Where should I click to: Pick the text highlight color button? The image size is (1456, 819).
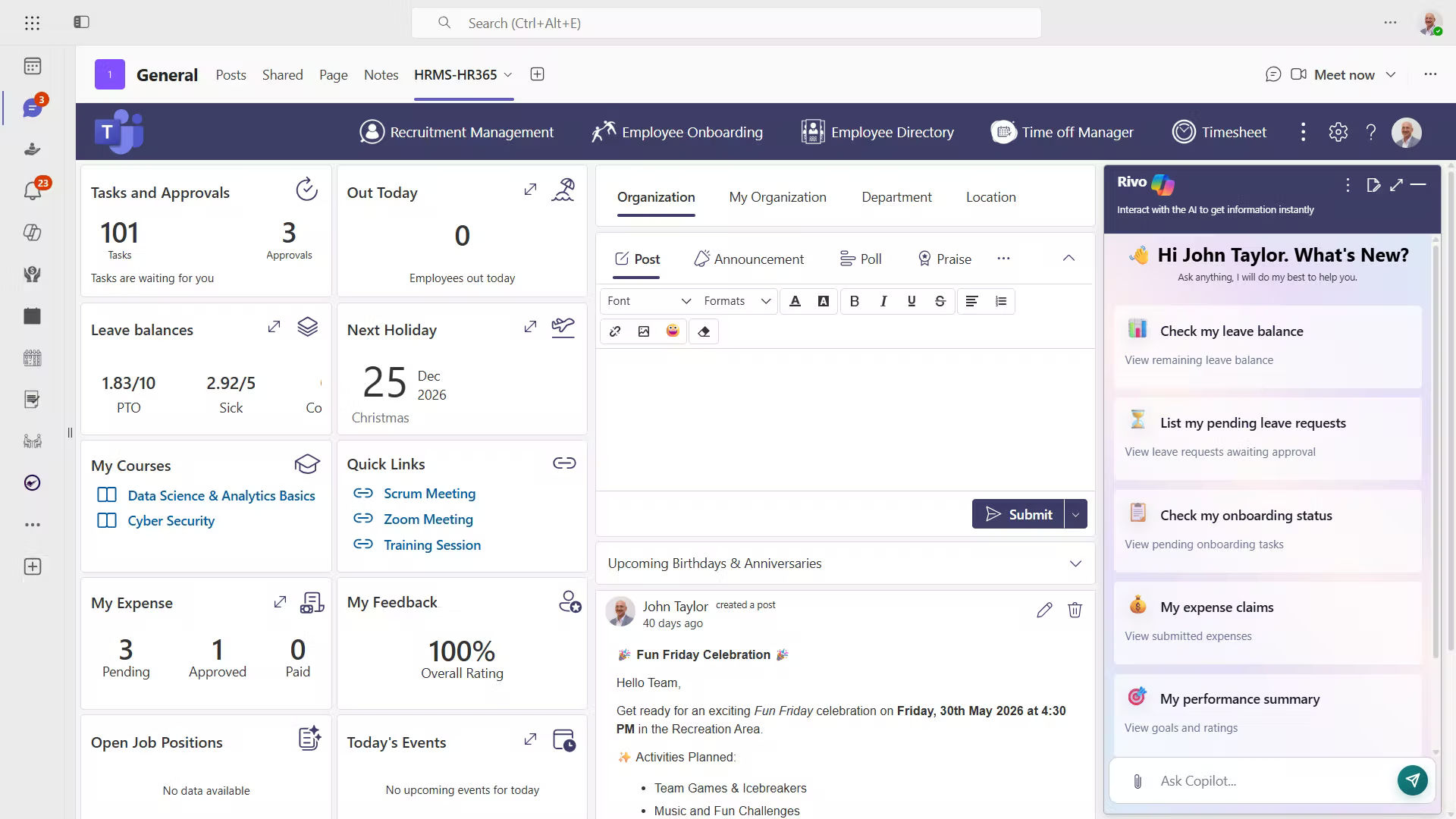click(x=824, y=301)
